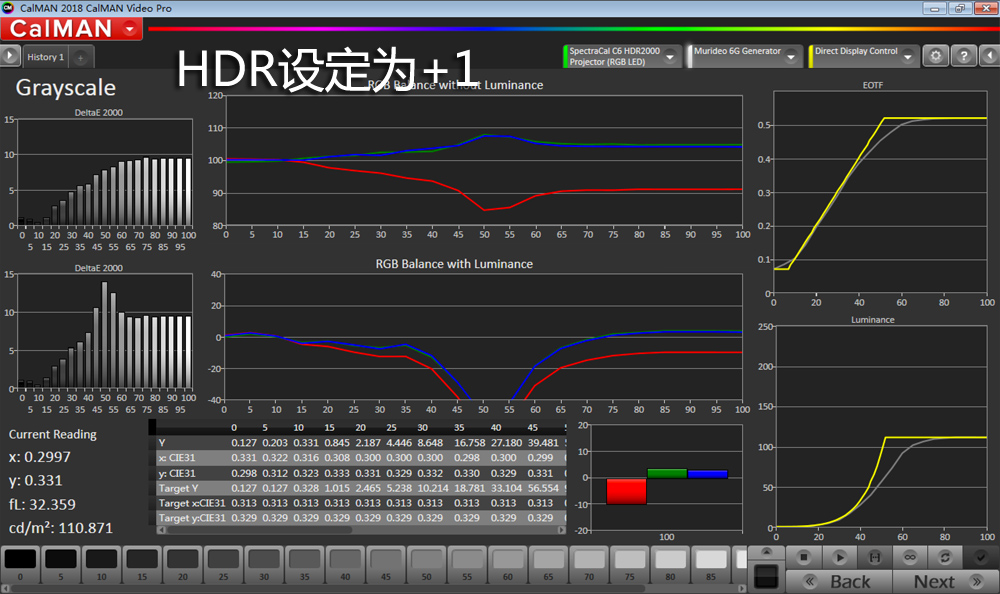Click the single-reading bracket icon
Viewport: 1000px width, 594px height.
point(873,556)
